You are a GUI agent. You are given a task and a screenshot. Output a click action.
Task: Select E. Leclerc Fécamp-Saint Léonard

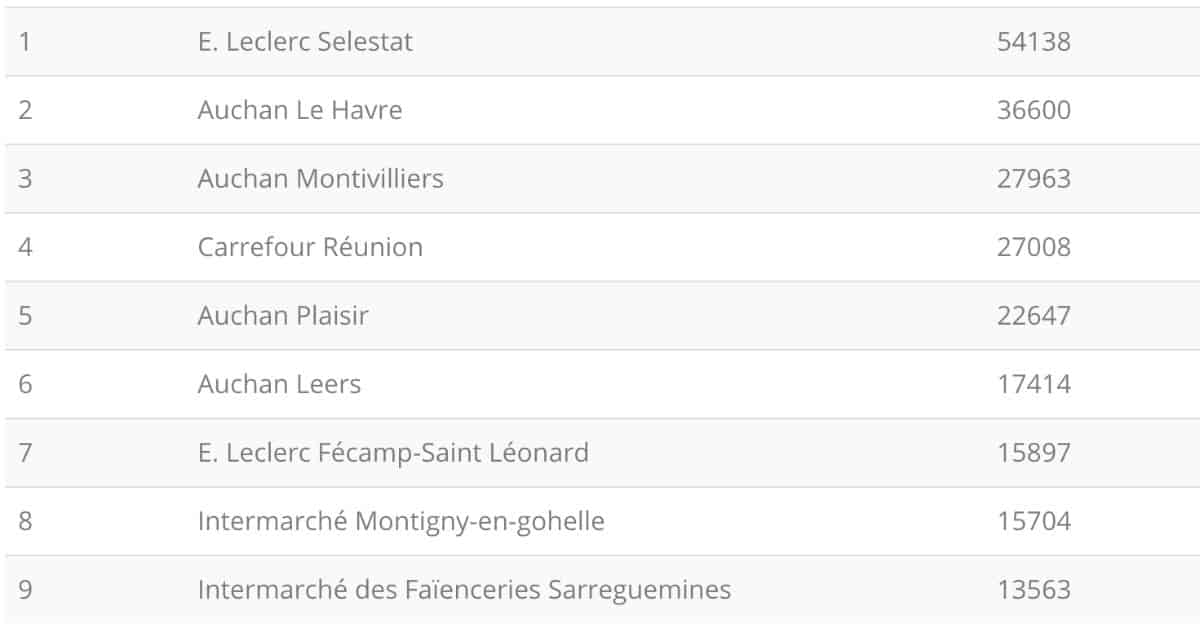tap(393, 453)
